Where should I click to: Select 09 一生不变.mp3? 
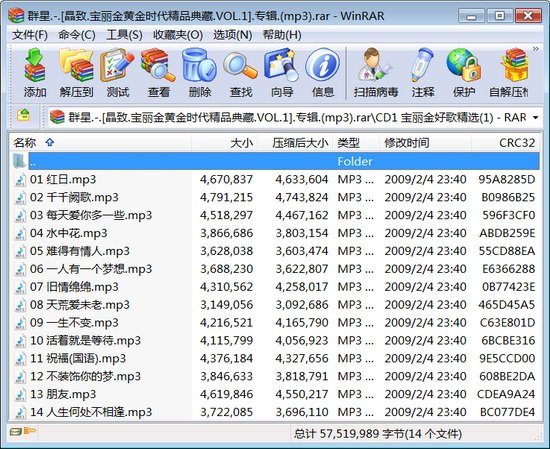point(275,323)
